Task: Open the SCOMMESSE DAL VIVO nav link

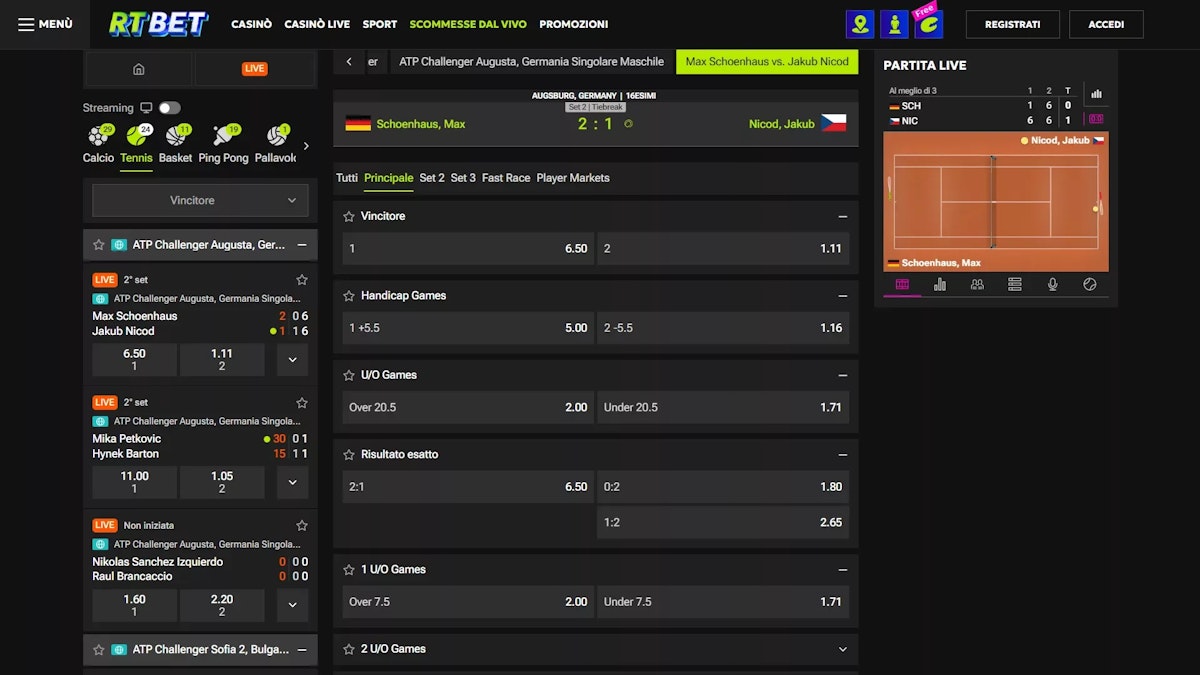Action: [x=468, y=24]
